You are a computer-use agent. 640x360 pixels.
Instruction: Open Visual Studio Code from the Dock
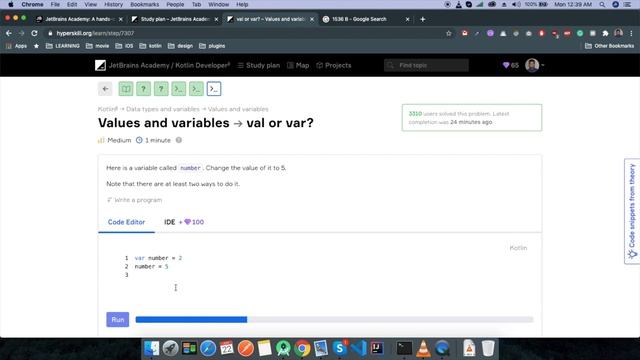coord(359,349)
